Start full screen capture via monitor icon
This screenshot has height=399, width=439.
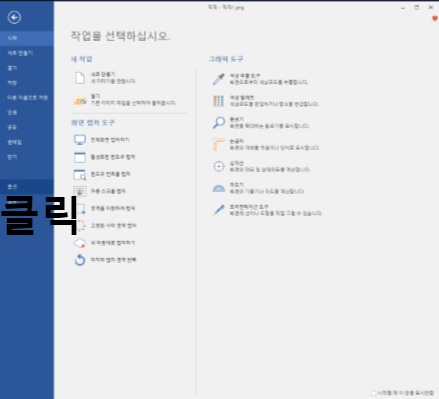pyautogui.click(x=80, y=140)
